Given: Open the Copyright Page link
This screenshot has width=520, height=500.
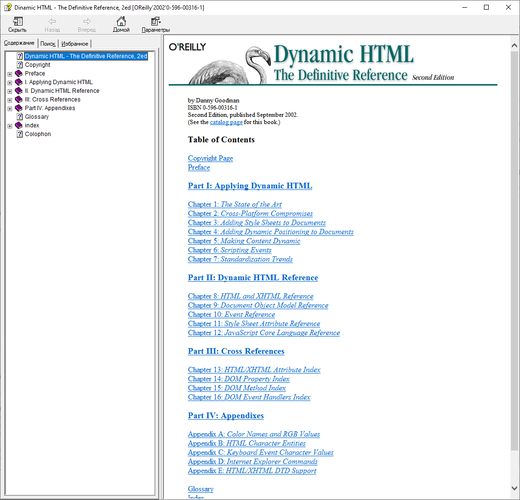Looking at the screenshot, I should (x=210, y=158).
